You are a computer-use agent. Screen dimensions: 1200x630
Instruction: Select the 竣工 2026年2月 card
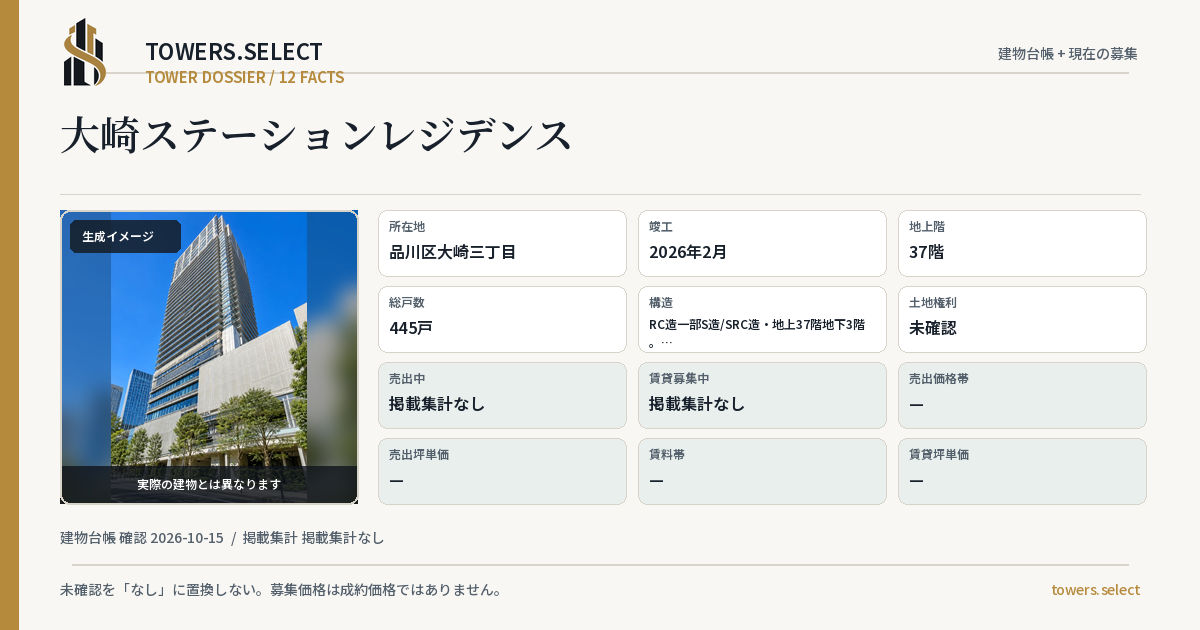[762, 243]
